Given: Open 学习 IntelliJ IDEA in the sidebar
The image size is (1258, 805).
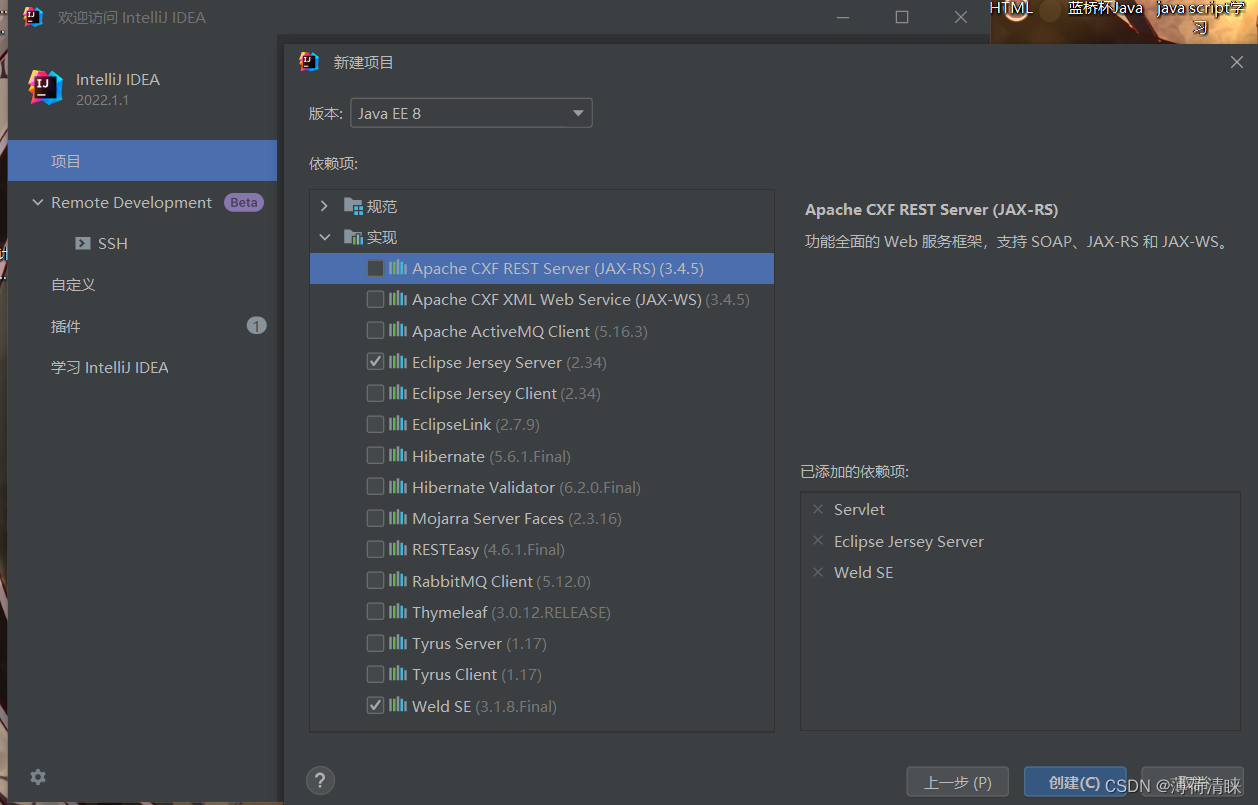Looking at the screenshot, I should click(x=142, y=367).
